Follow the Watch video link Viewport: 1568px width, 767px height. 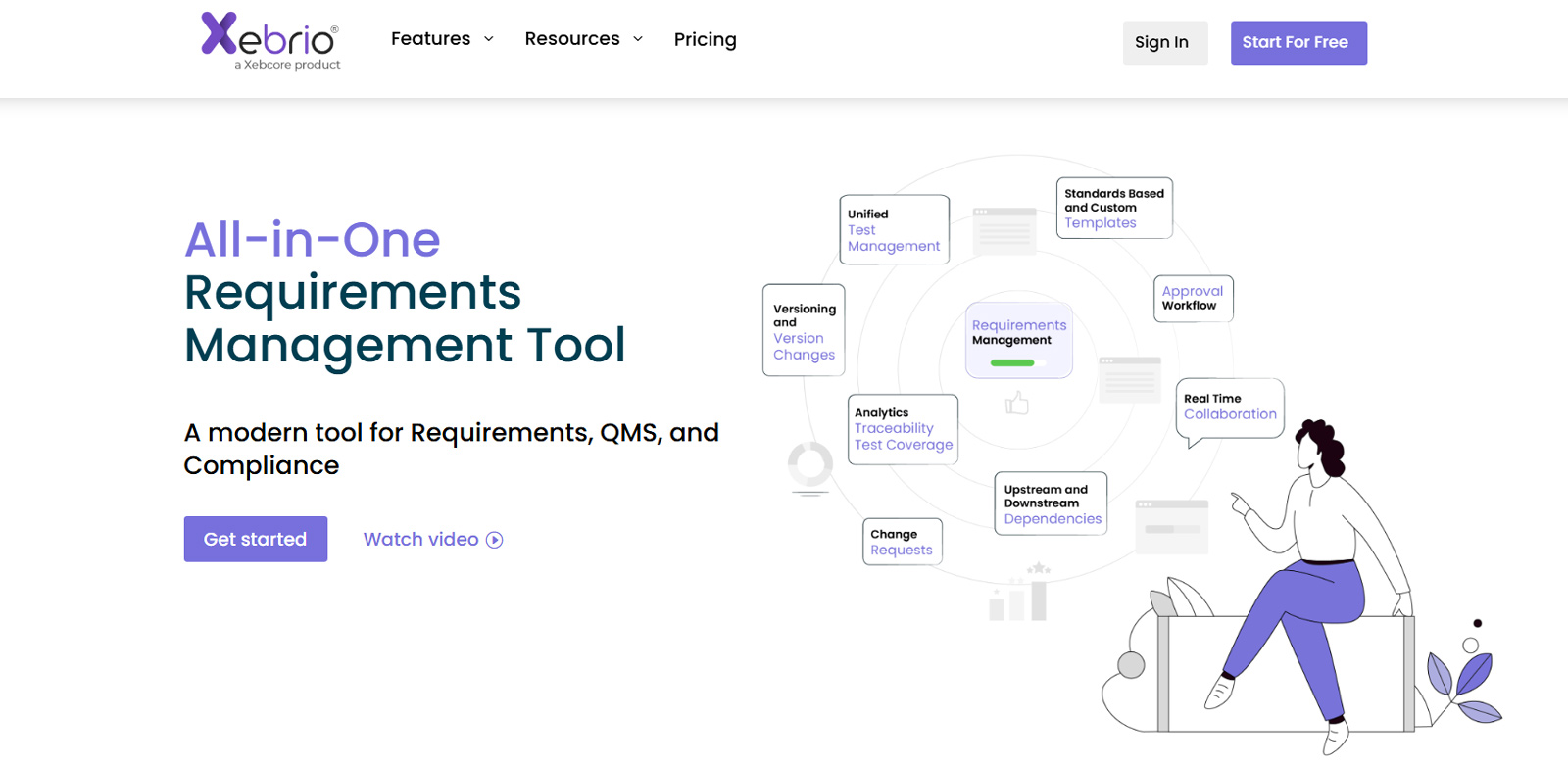[x=420, y=540]
